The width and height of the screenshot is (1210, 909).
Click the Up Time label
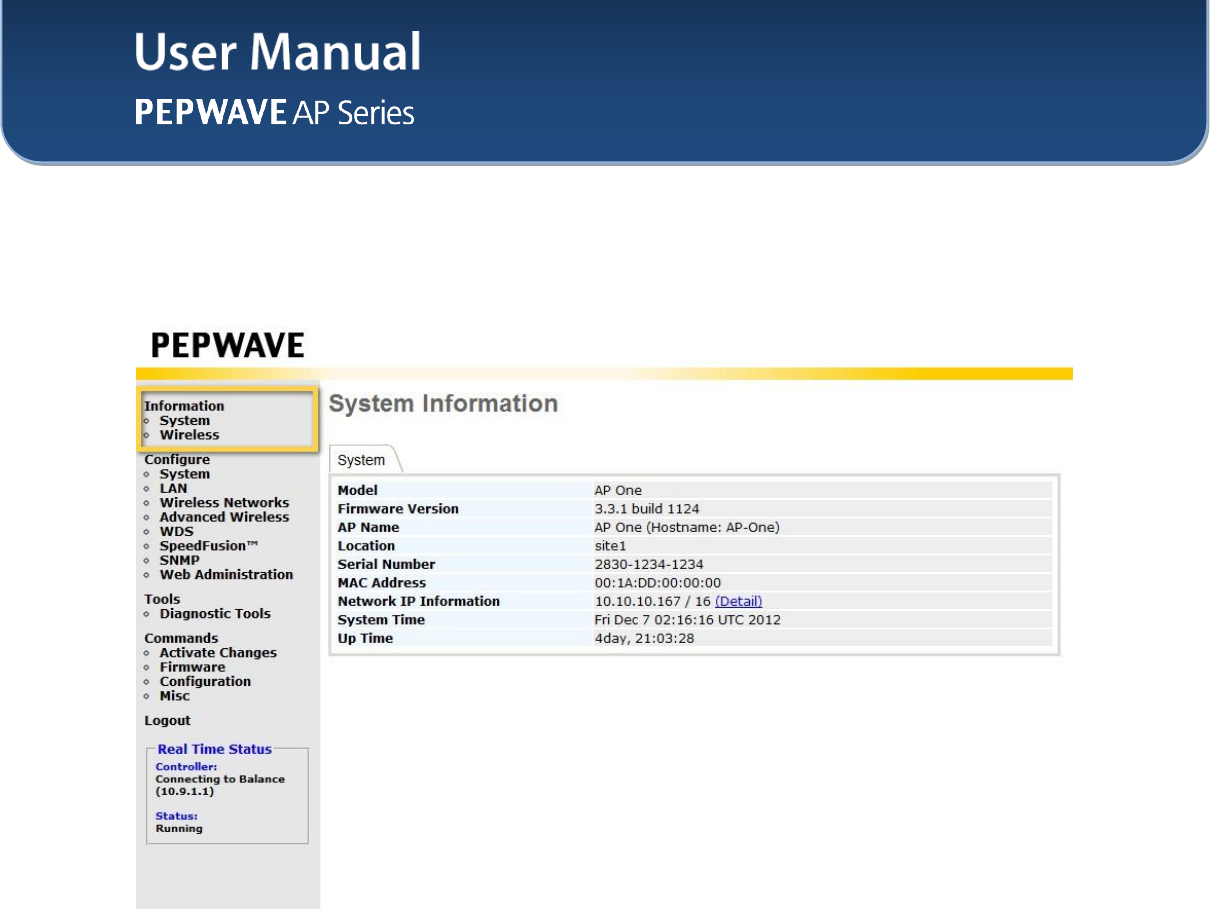tap(365, 638)
